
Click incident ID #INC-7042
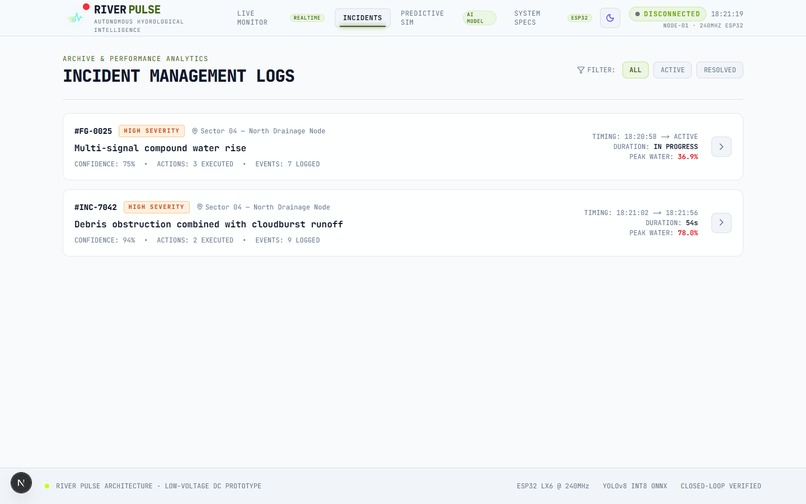[x=96, y=207]
